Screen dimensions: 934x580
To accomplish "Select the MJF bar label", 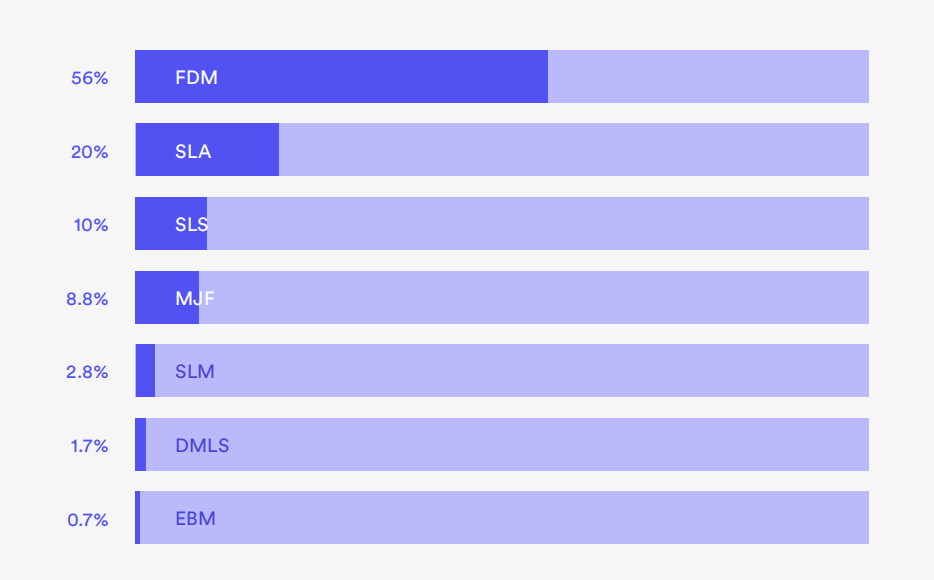I will tap(195, 298).
